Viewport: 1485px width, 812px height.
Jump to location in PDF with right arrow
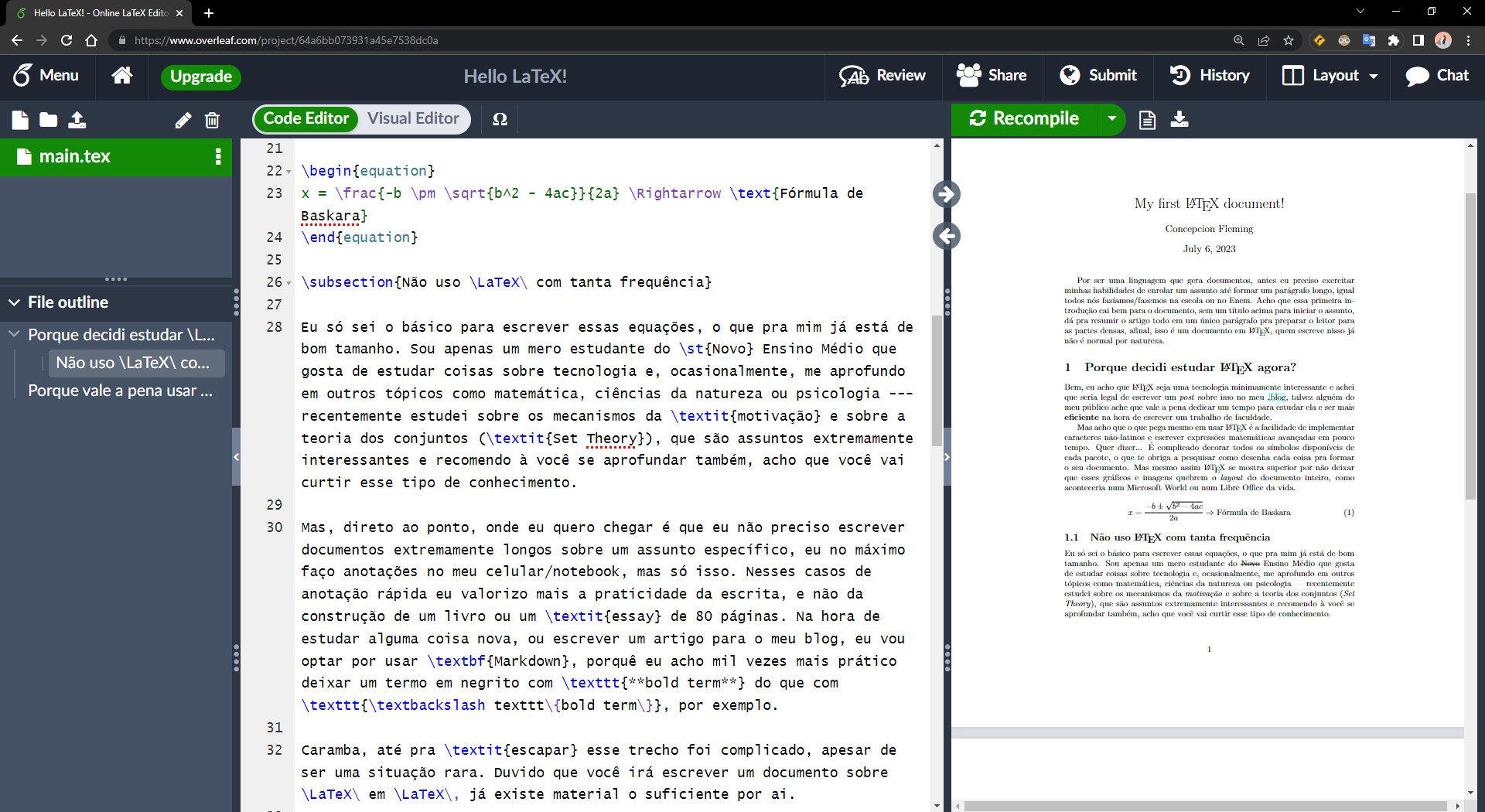946,194
